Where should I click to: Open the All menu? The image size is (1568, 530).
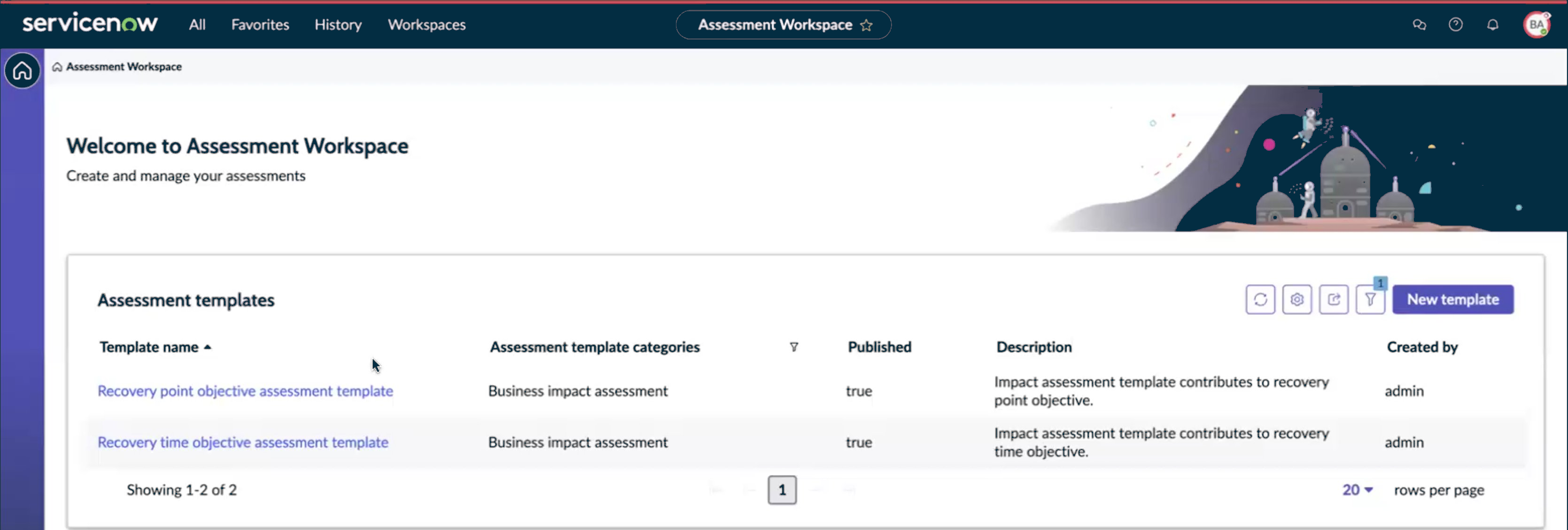point(197,25)
